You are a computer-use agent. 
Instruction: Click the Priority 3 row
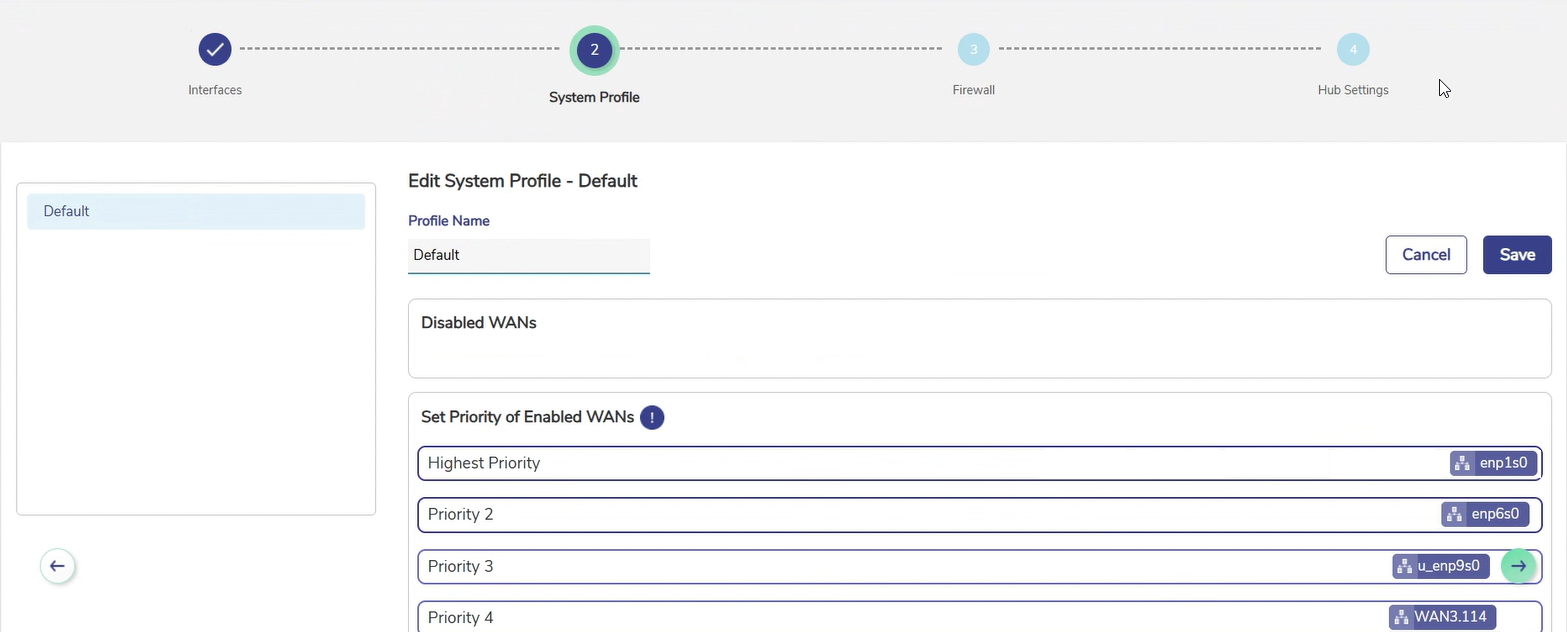point(900,566)
